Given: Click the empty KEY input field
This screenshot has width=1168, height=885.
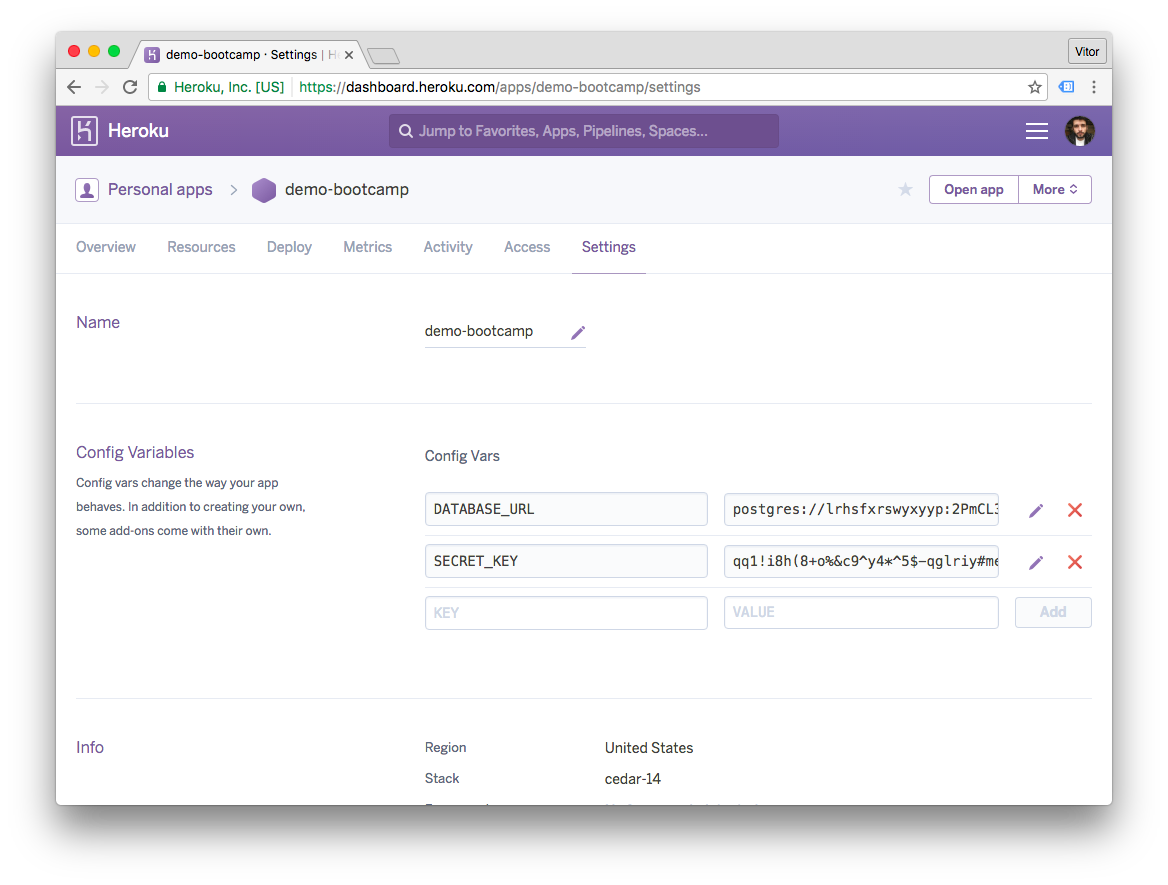Looking at the screenshot, I should tap(566, 613).
